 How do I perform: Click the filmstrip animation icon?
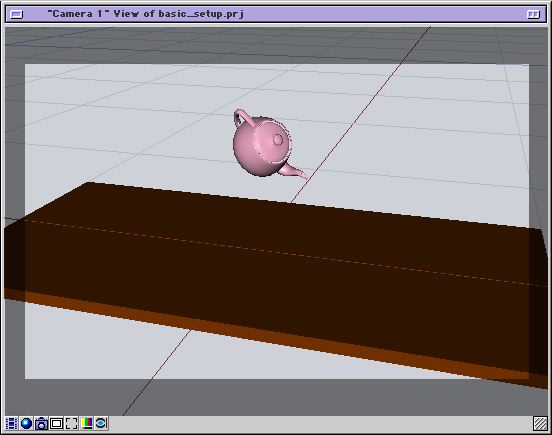pos(11,423)
